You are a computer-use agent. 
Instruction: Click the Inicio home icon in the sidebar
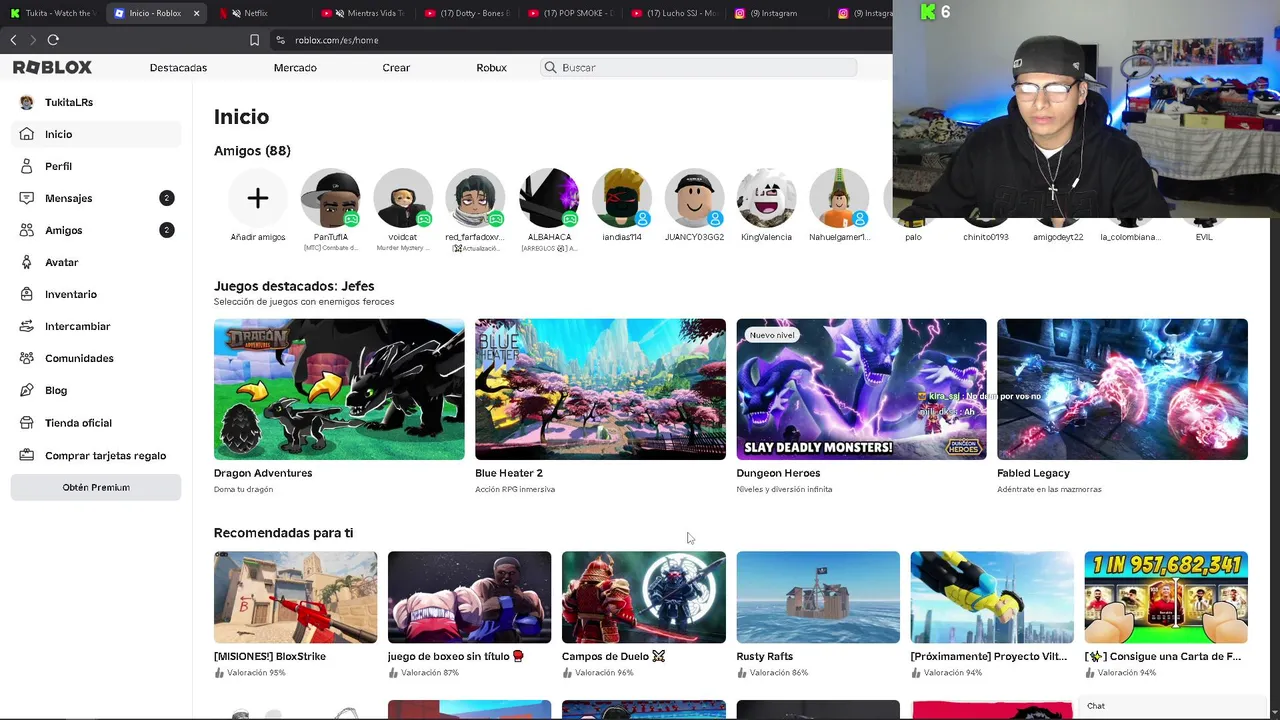pyautogui.click(x=27, y=134)
